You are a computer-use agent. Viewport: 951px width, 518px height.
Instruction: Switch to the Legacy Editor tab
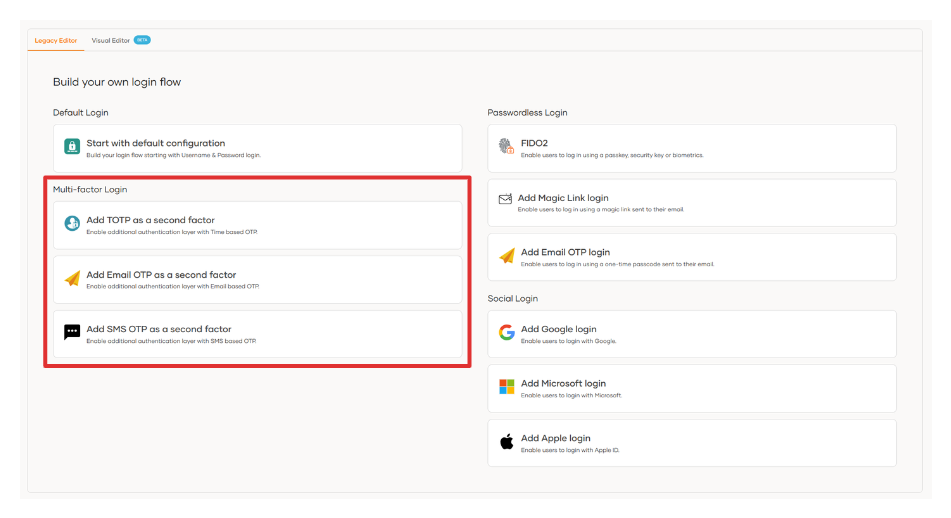point(56,41)
